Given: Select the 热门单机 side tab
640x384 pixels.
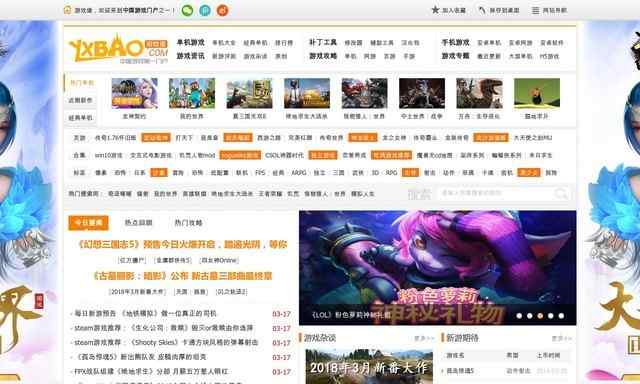Looking at the screenshot, I should pos(81,83).
